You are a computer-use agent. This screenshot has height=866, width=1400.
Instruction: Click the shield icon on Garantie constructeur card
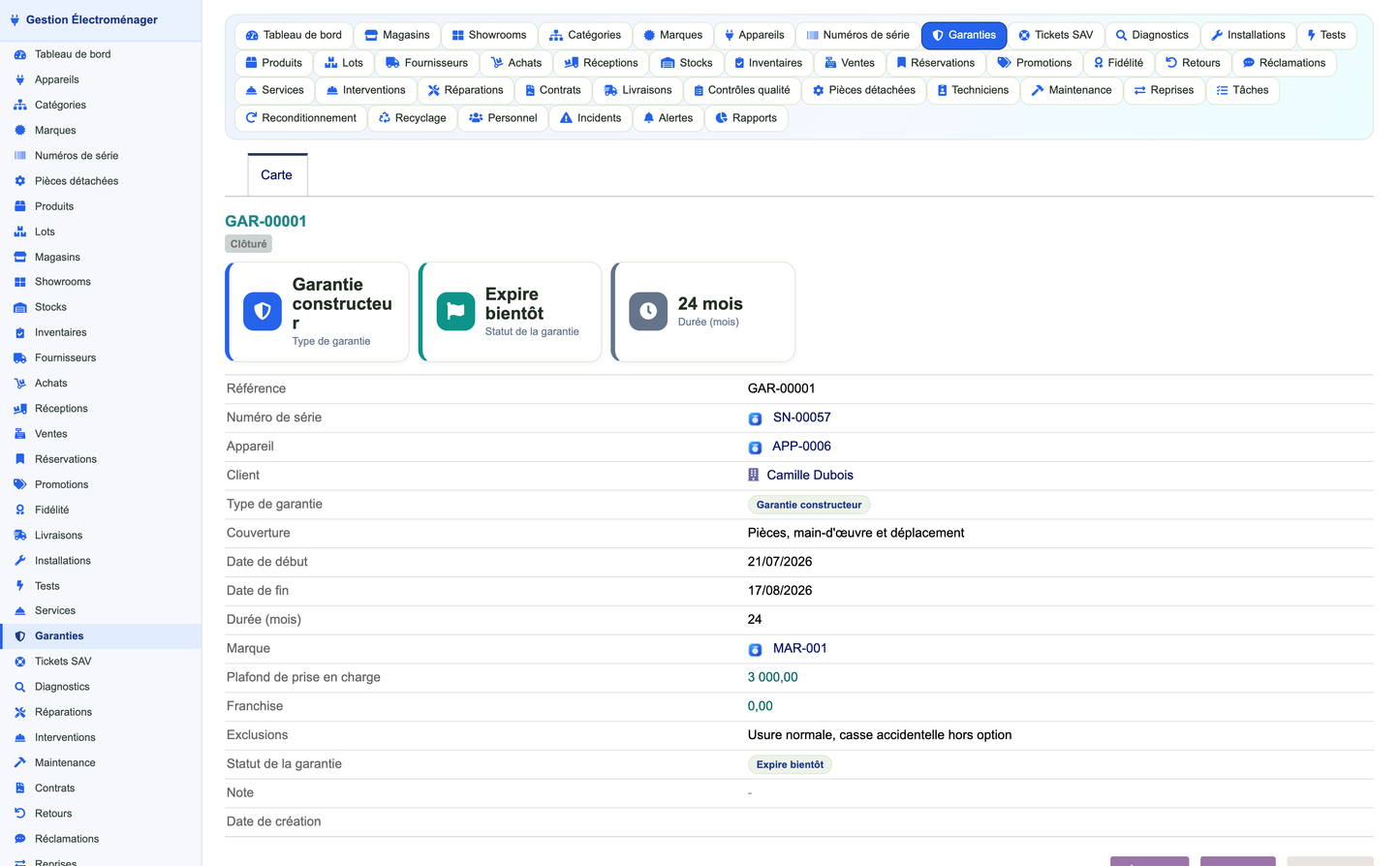pos(263,312)
